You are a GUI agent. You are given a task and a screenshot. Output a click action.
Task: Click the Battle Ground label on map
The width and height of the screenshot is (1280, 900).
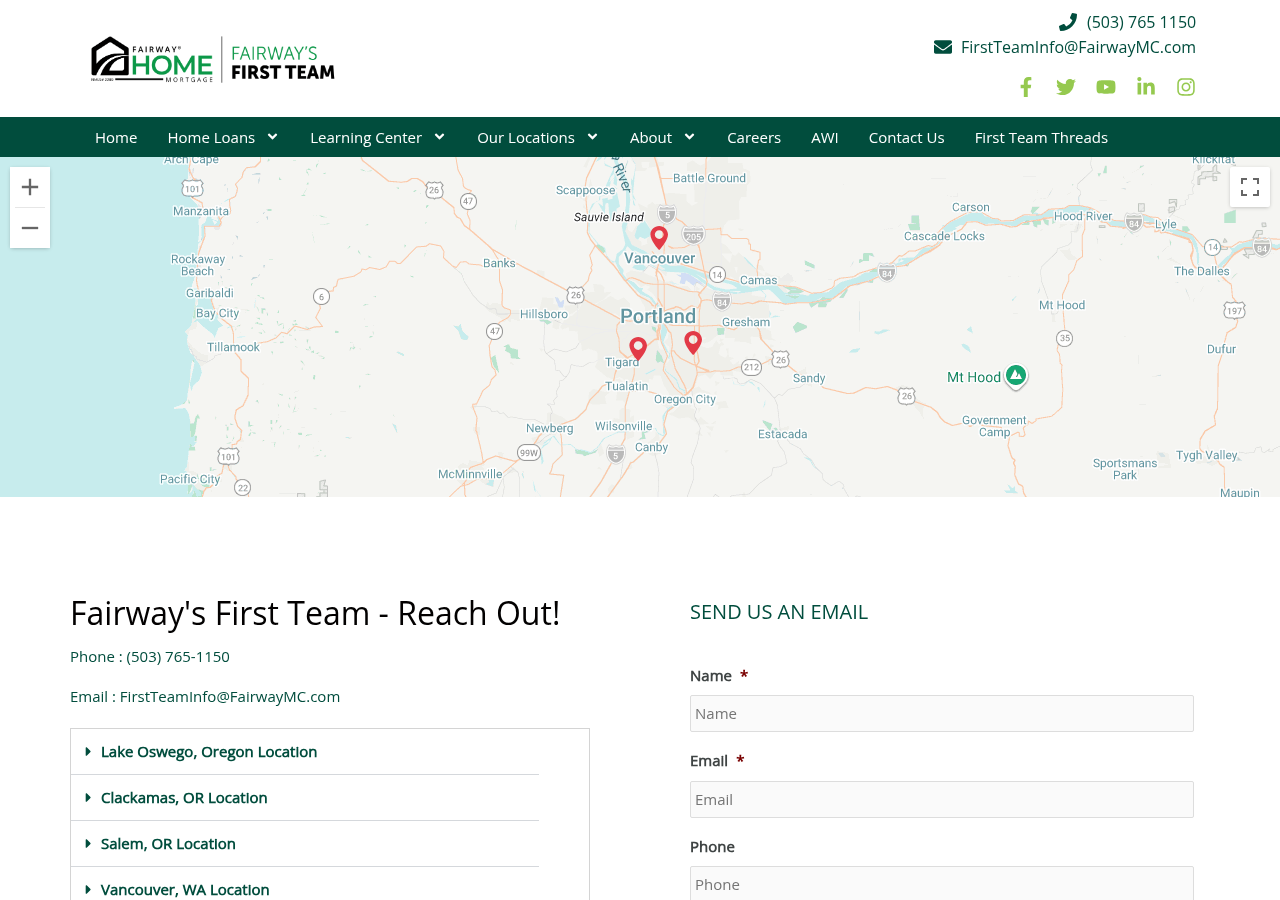pyautogui.click(x=710, y=178)
